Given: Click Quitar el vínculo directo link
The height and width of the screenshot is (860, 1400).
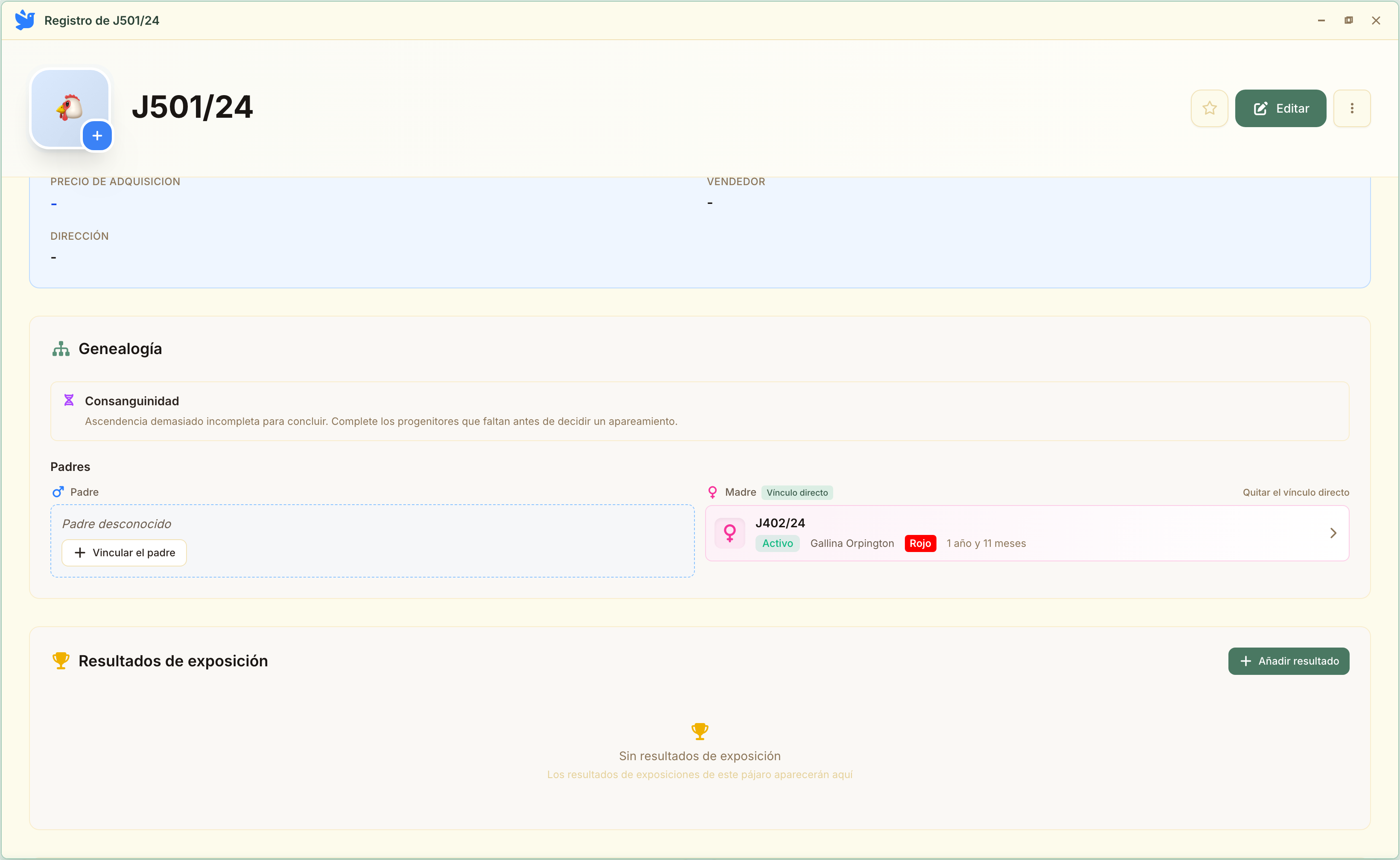Looking at the screenshot, I should 1296,493.
